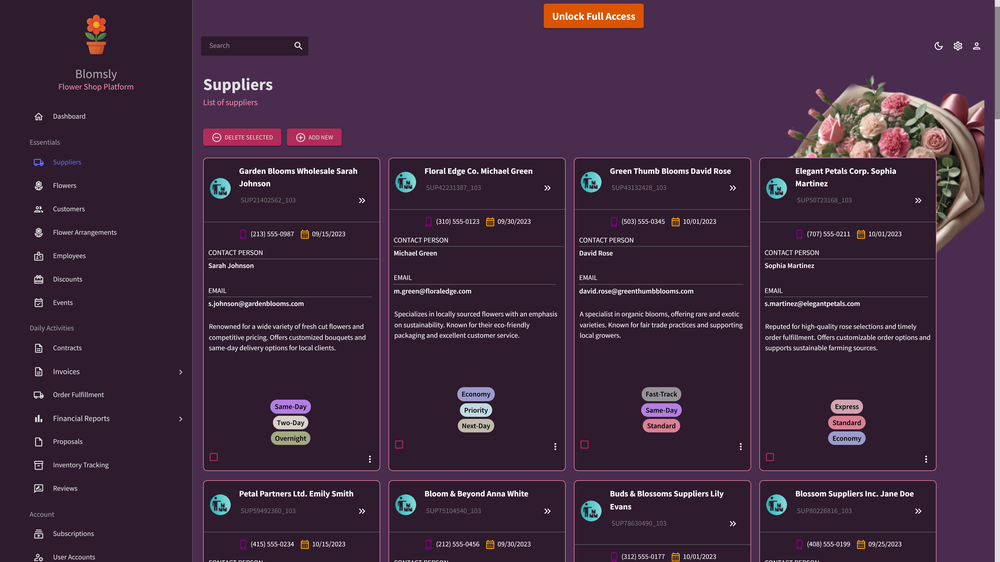Click Petal Partners Ltd. avatar icon
Image resolution: width=1000 pixels, height=562 pixels.
coord(220,505)
